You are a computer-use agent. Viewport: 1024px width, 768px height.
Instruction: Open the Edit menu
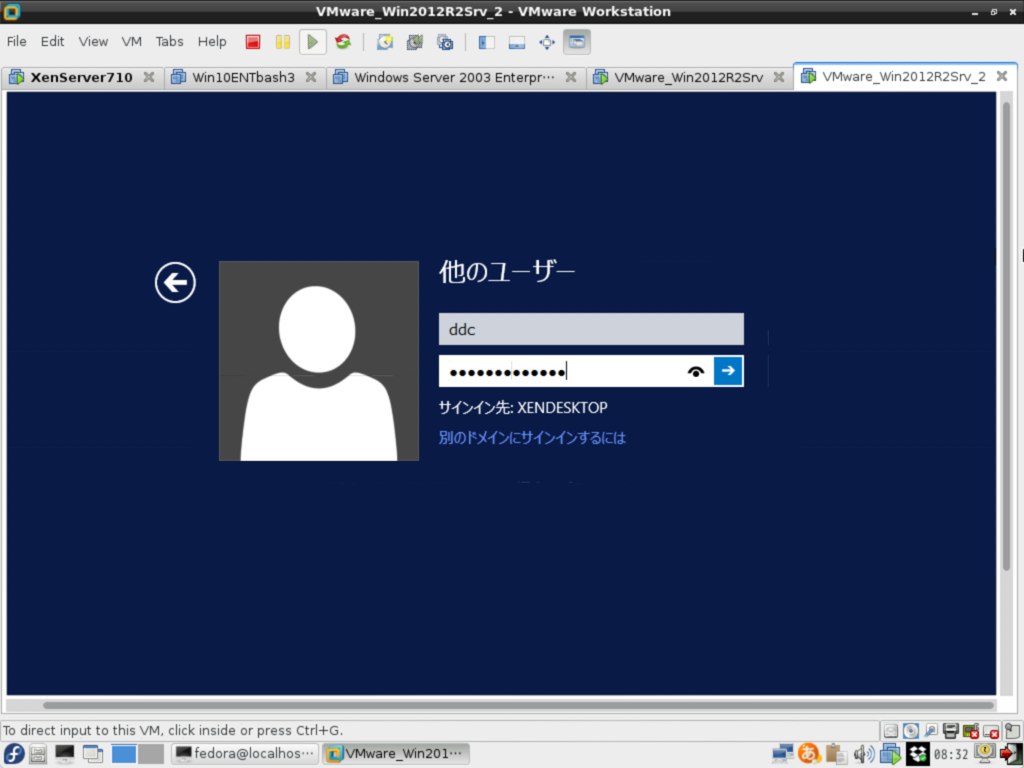click(52, 42)
